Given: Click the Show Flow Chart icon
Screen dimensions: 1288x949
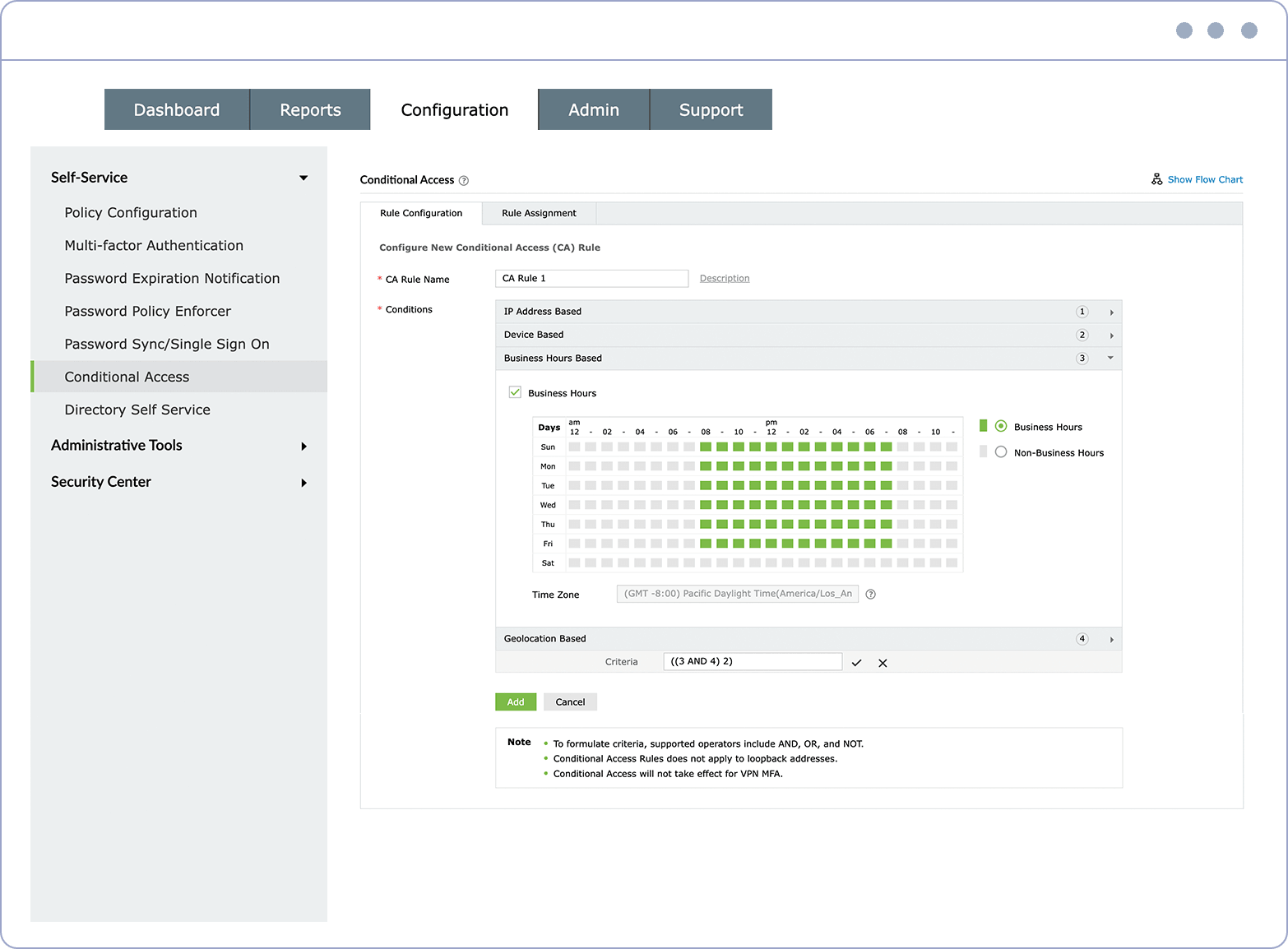Looking at the screenshot, I should click(1156, 179).
